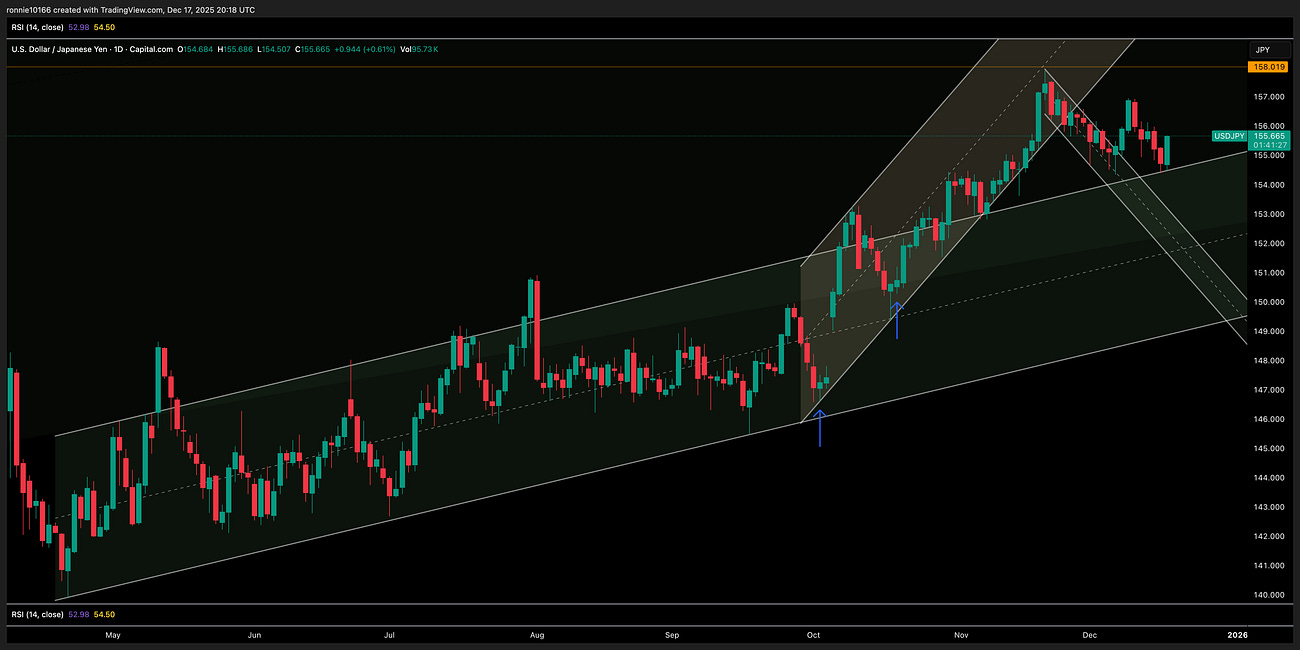Click the Dec label on the time axis
The width and height of the screenshot is (1300, 650).
coord(1089,635)
